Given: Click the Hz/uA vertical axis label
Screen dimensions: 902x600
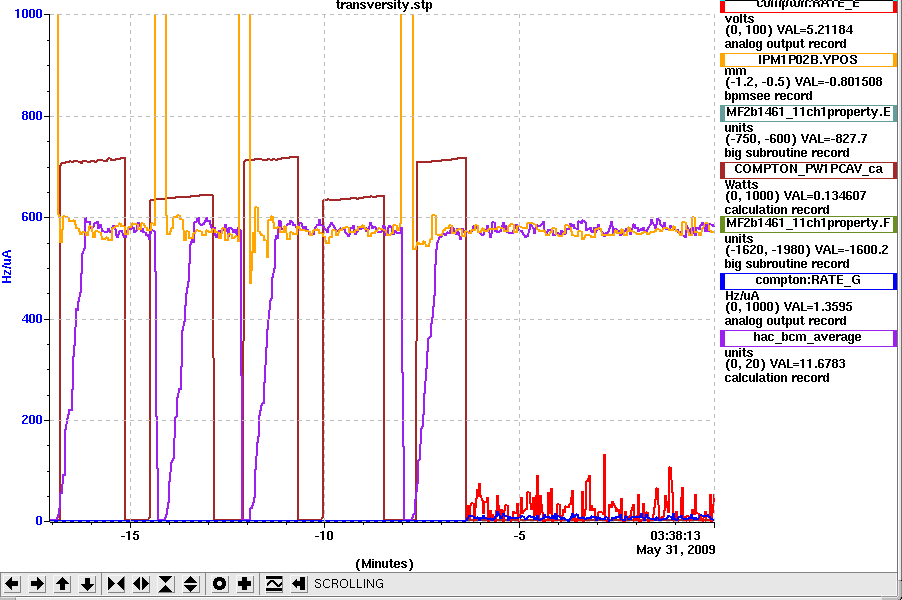Looking at the screenshot, I should pyautogui.click(x=7, y=266).
